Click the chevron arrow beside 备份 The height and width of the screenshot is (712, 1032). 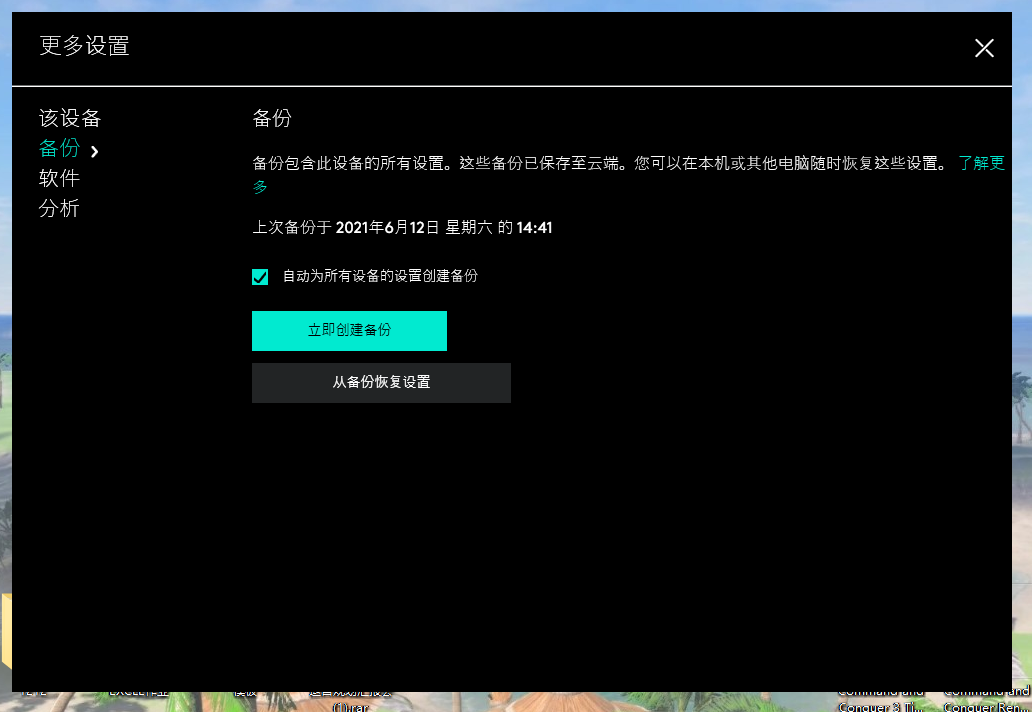(x=95, y=151)
